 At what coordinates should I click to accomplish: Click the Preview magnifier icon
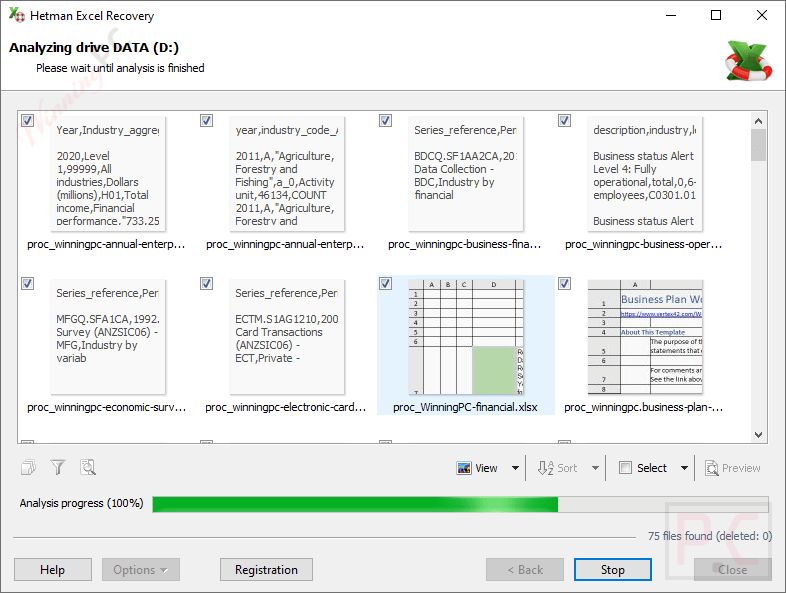[712, 468]
